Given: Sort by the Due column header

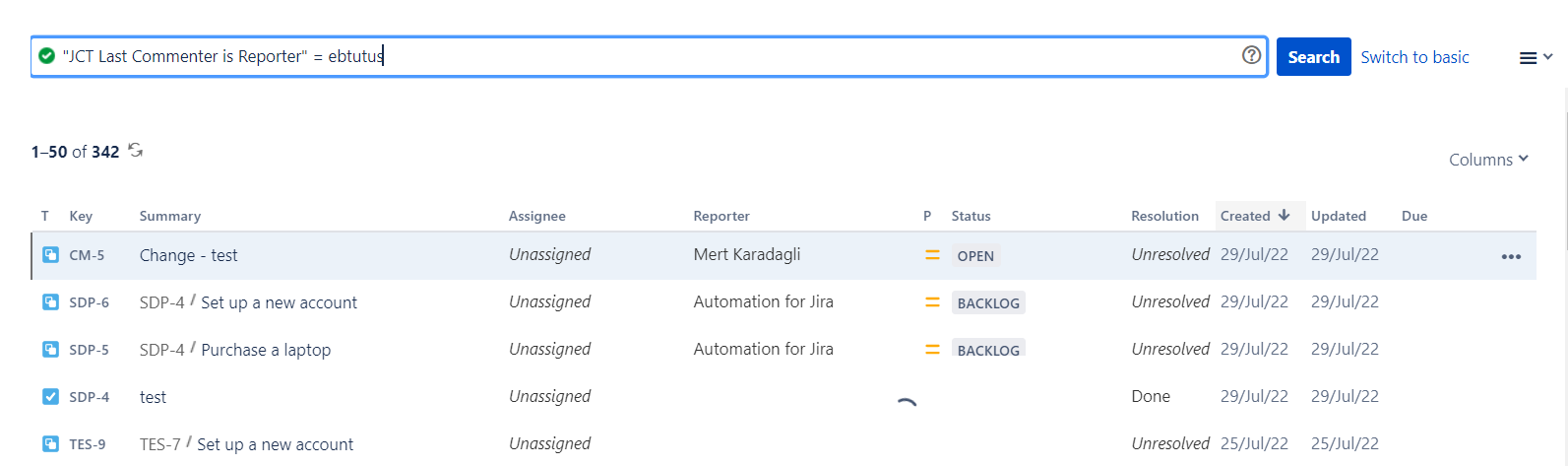Looking at the screenshot, I should pos(1414,216).
